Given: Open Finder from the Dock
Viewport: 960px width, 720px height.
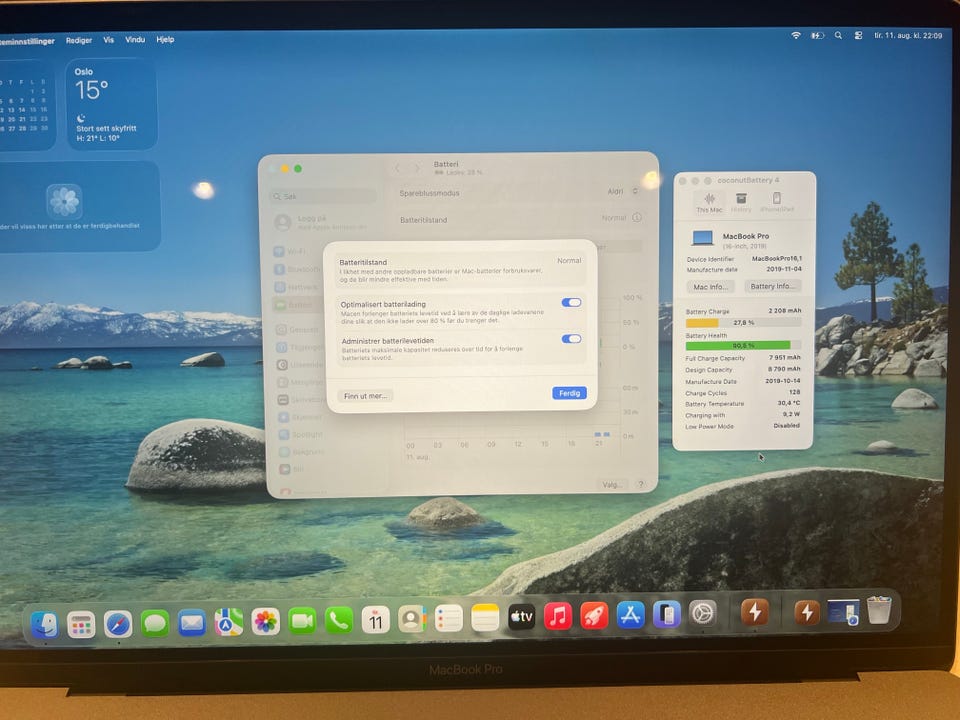Looking at the screenshot, I should point(45,624).
